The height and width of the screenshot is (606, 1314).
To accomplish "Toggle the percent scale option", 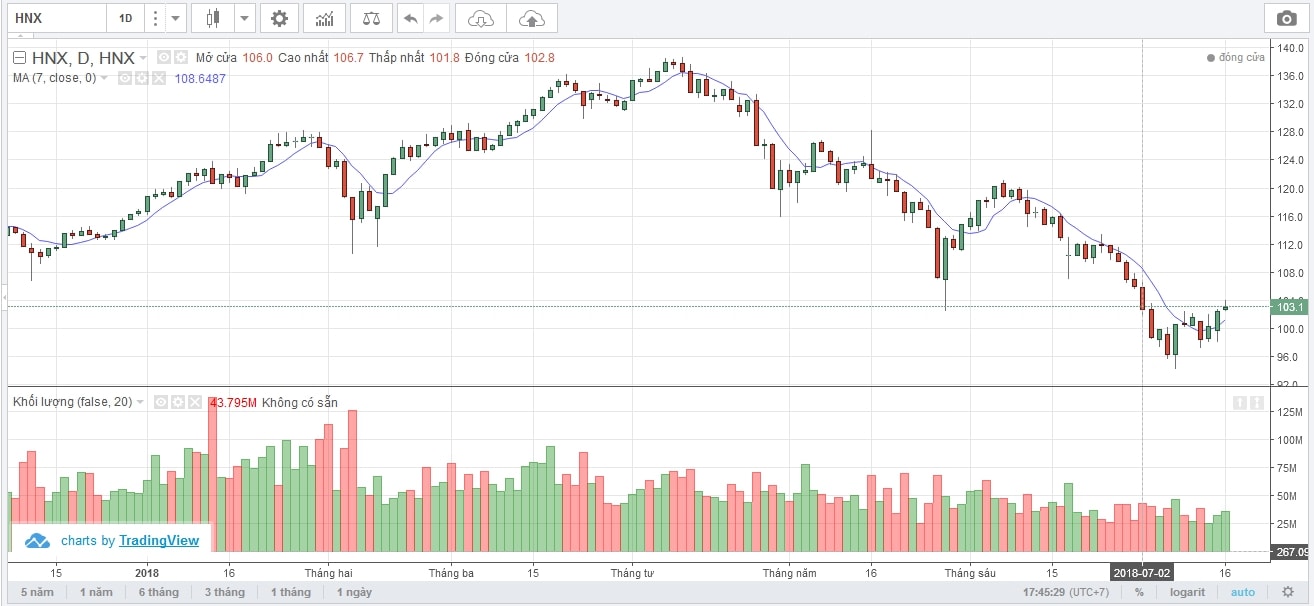I will (x=1139, y=592).
